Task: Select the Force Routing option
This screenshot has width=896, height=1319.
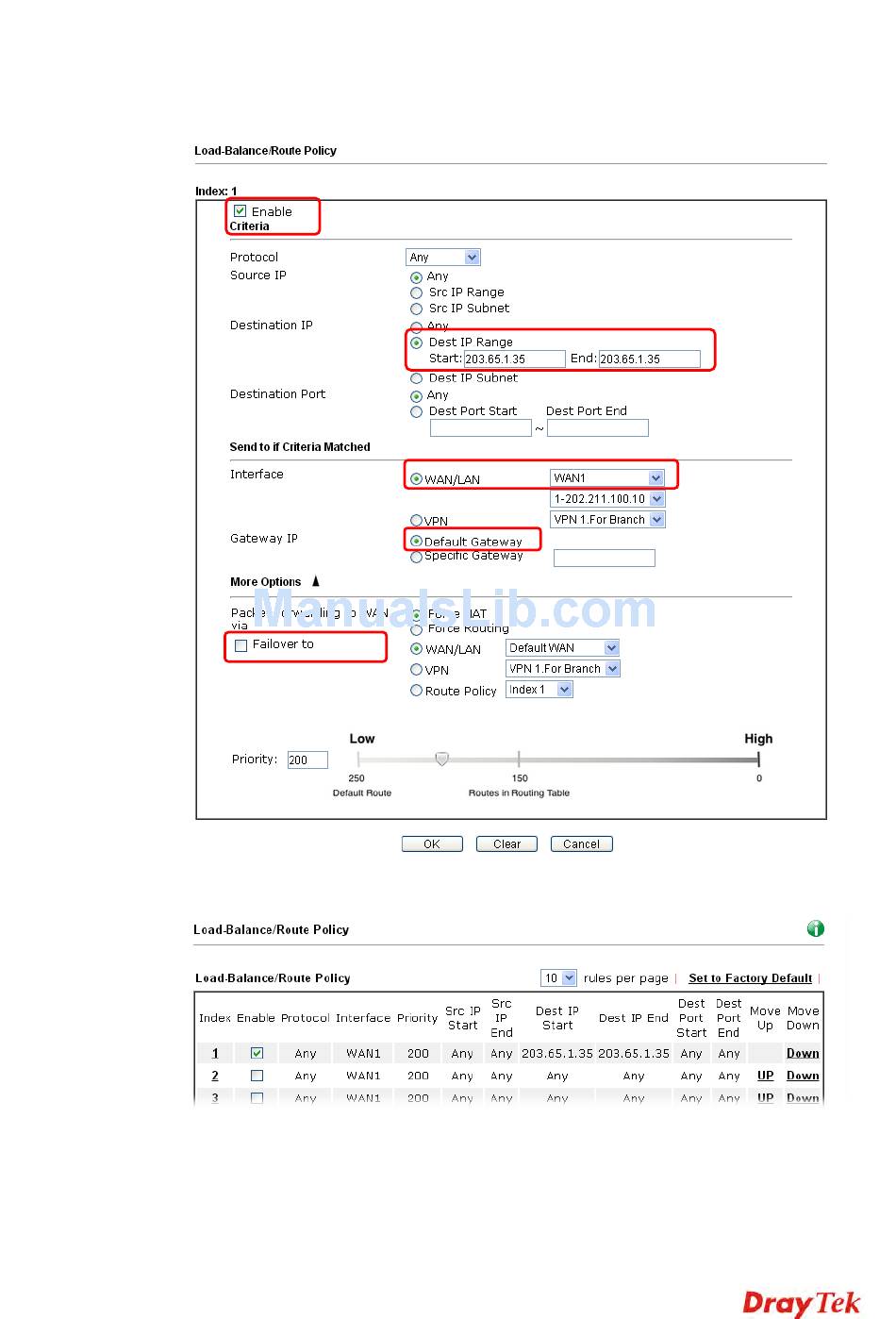Action: 416,630
